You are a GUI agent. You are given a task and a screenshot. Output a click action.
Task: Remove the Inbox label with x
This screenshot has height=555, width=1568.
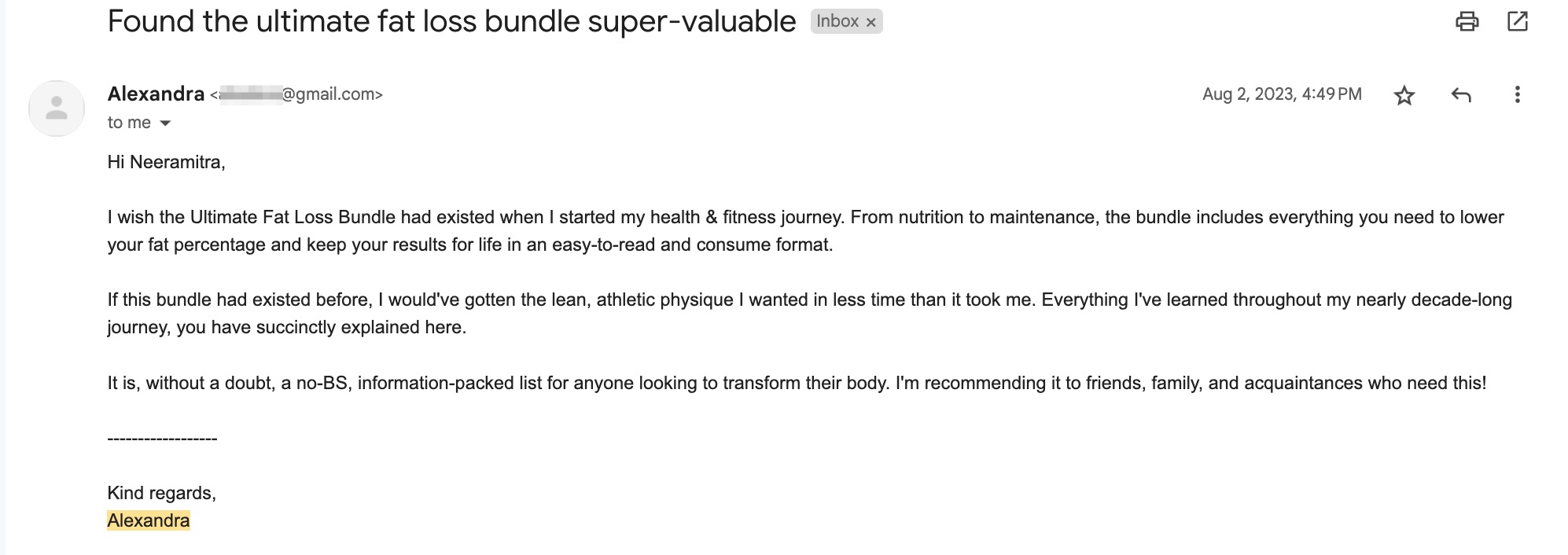coord(870,23)
